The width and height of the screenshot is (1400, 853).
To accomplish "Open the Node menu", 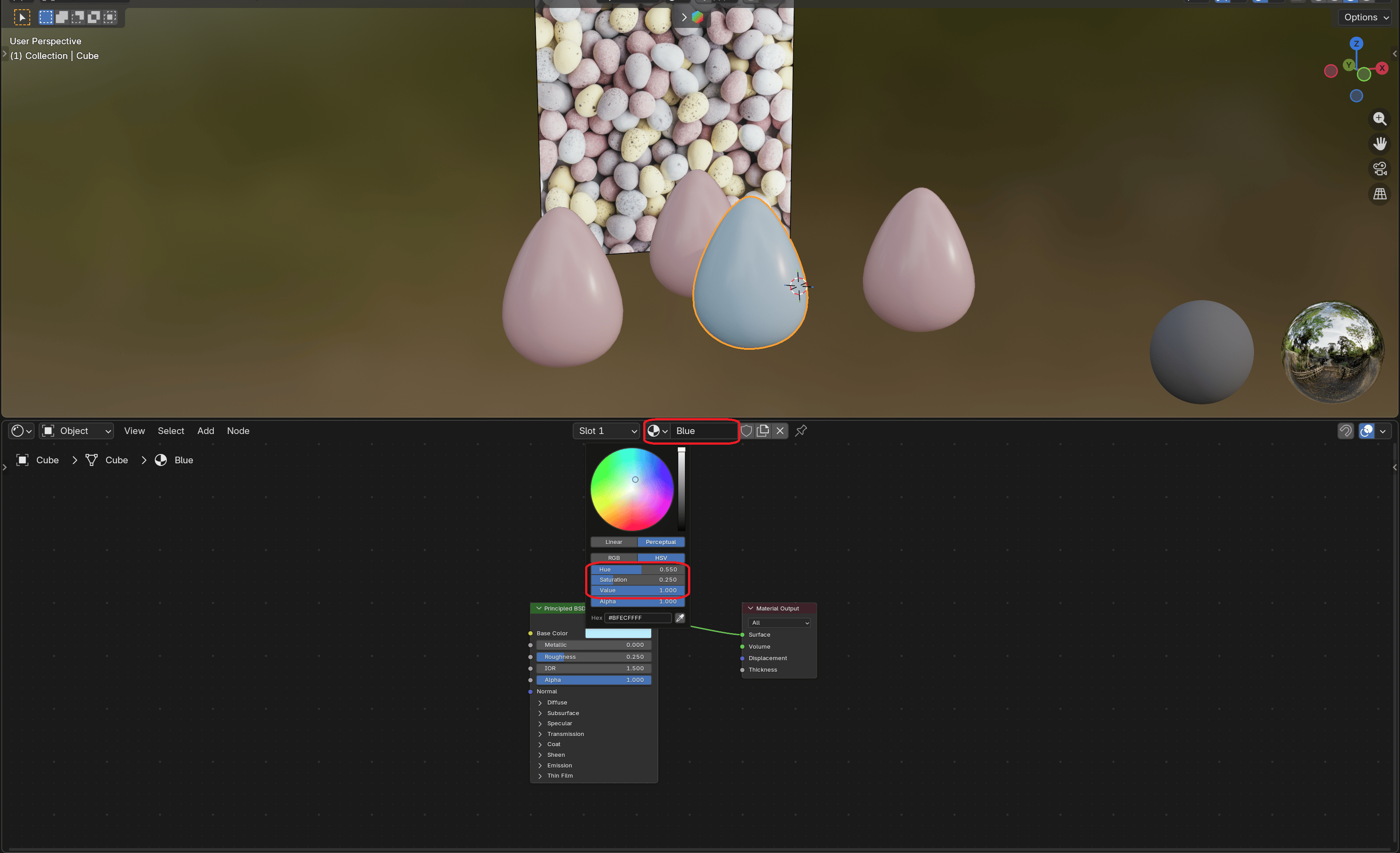I will click(238, 431).
